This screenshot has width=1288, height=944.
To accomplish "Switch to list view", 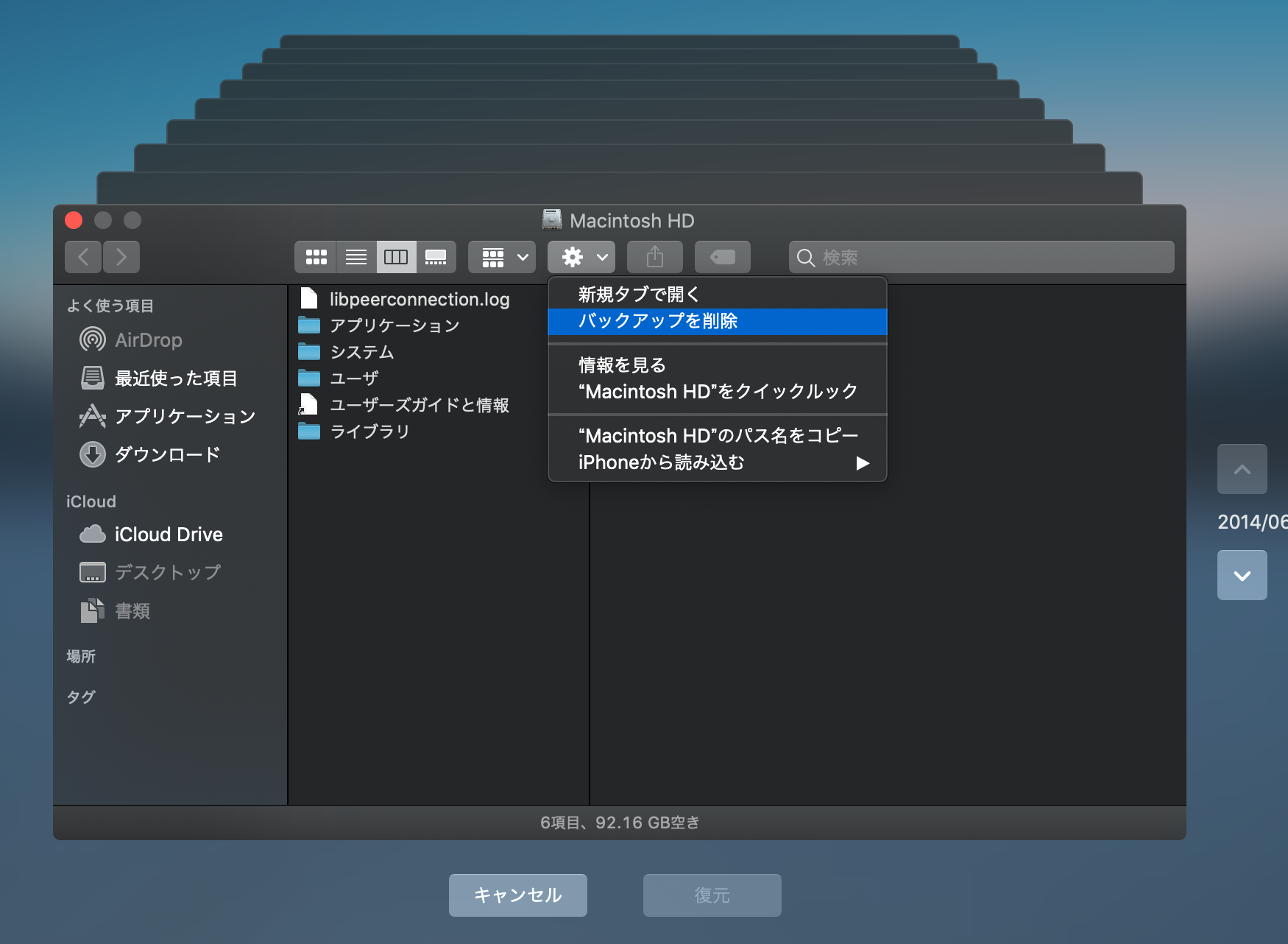I will (356, 257).
